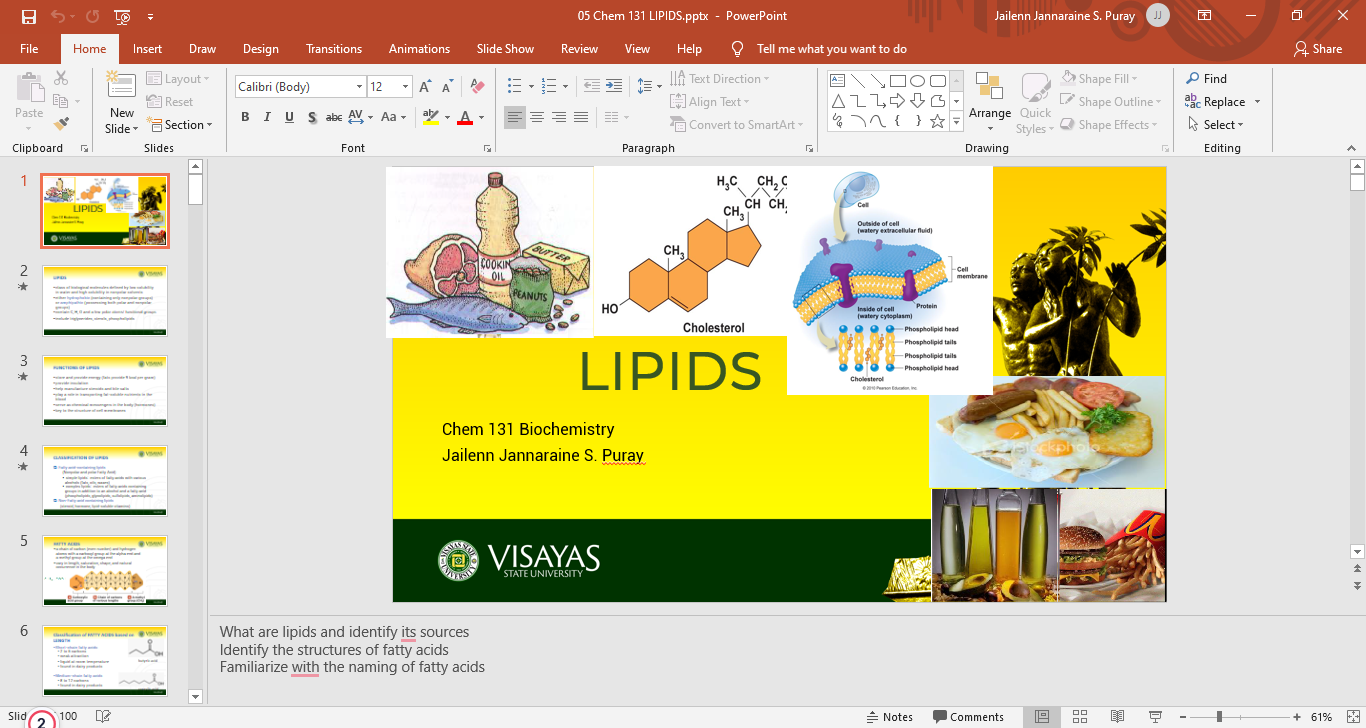Click the Format Painter icon
Screen dimensions: 1366x728
click(61, 125)
